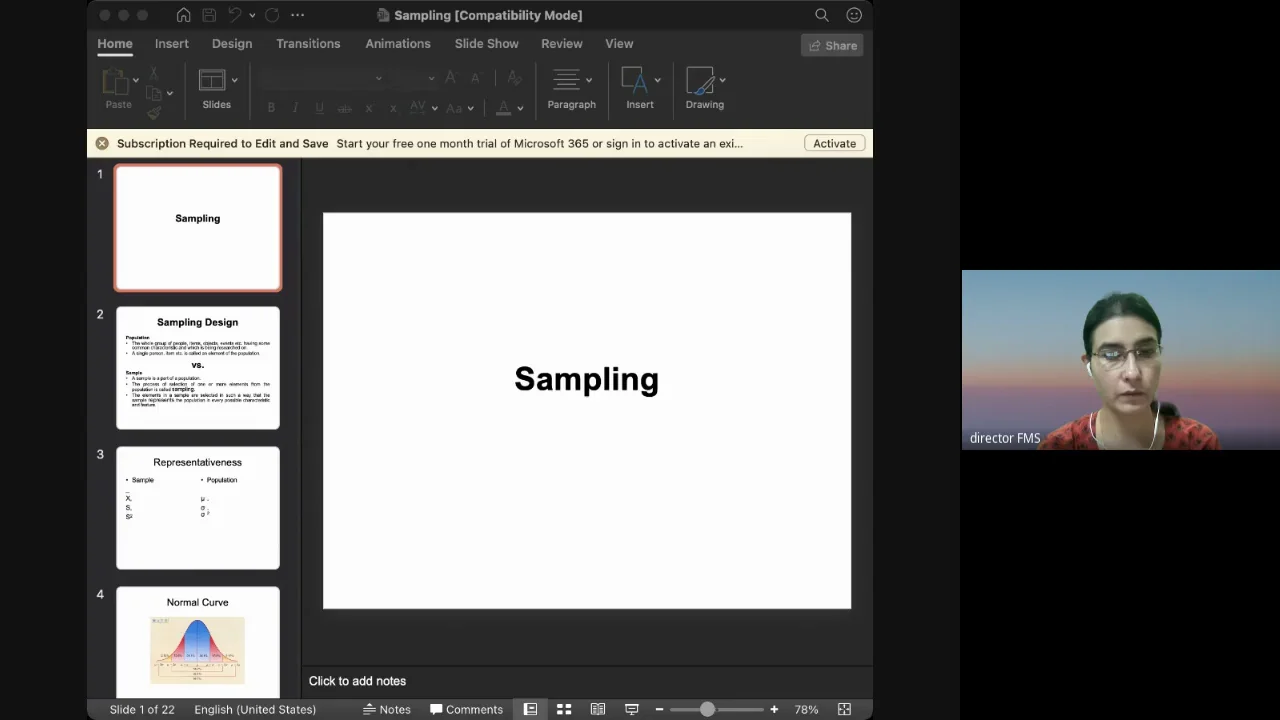Click the Save disk icon

(x=209, y=15)
